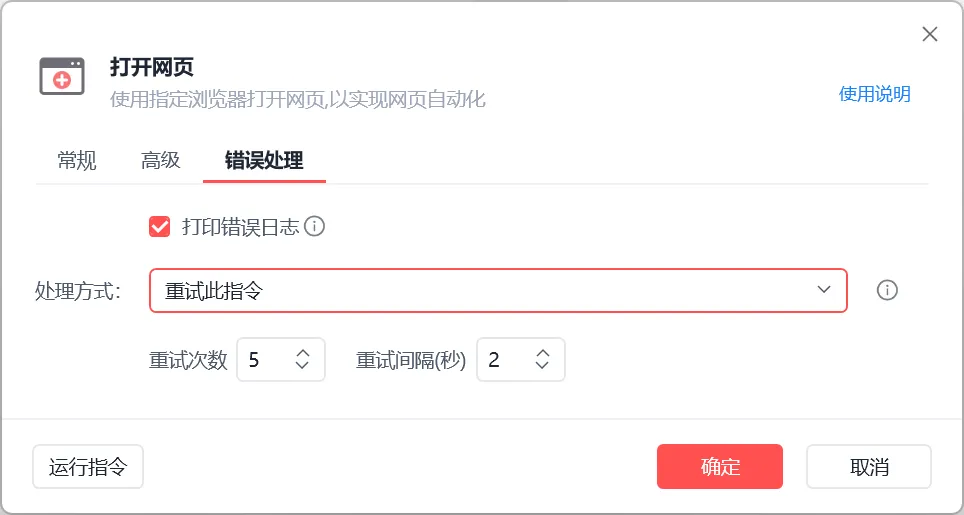The image size is (964, 515).
Task: Switch to the 高级 tab
Action: [161, 160]
